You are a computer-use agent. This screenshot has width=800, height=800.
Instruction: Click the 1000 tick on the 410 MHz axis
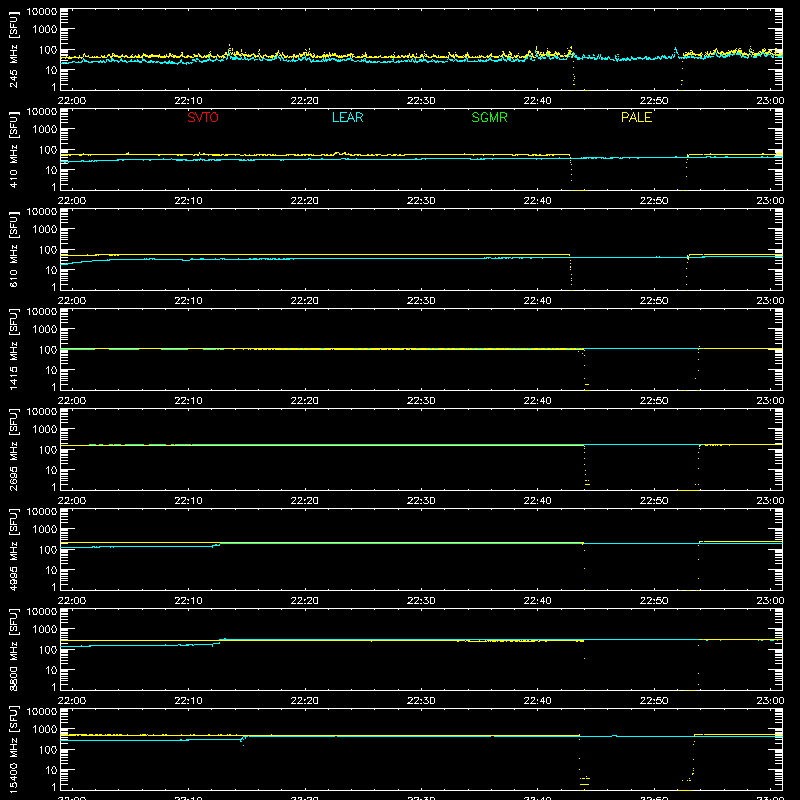click(x=45, y=129)
